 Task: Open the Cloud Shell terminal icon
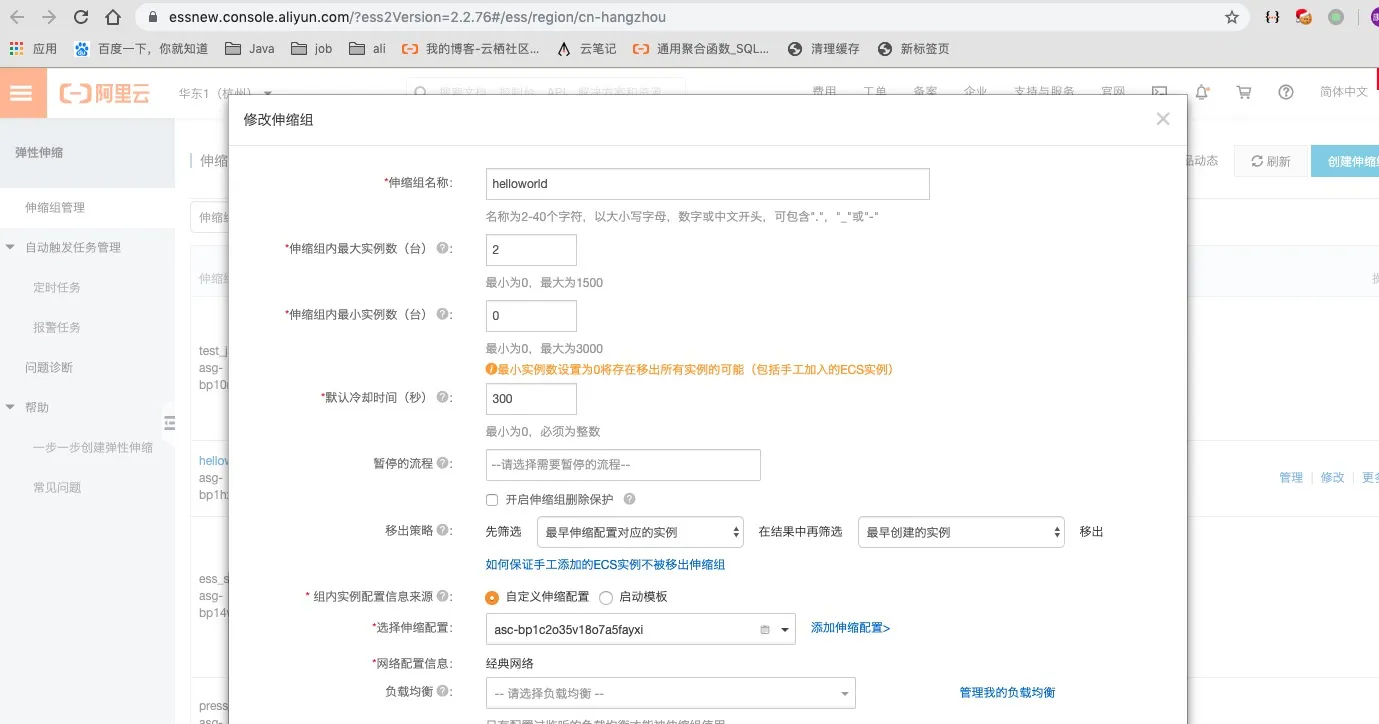pyautogui.click(x=1160, y=92)
